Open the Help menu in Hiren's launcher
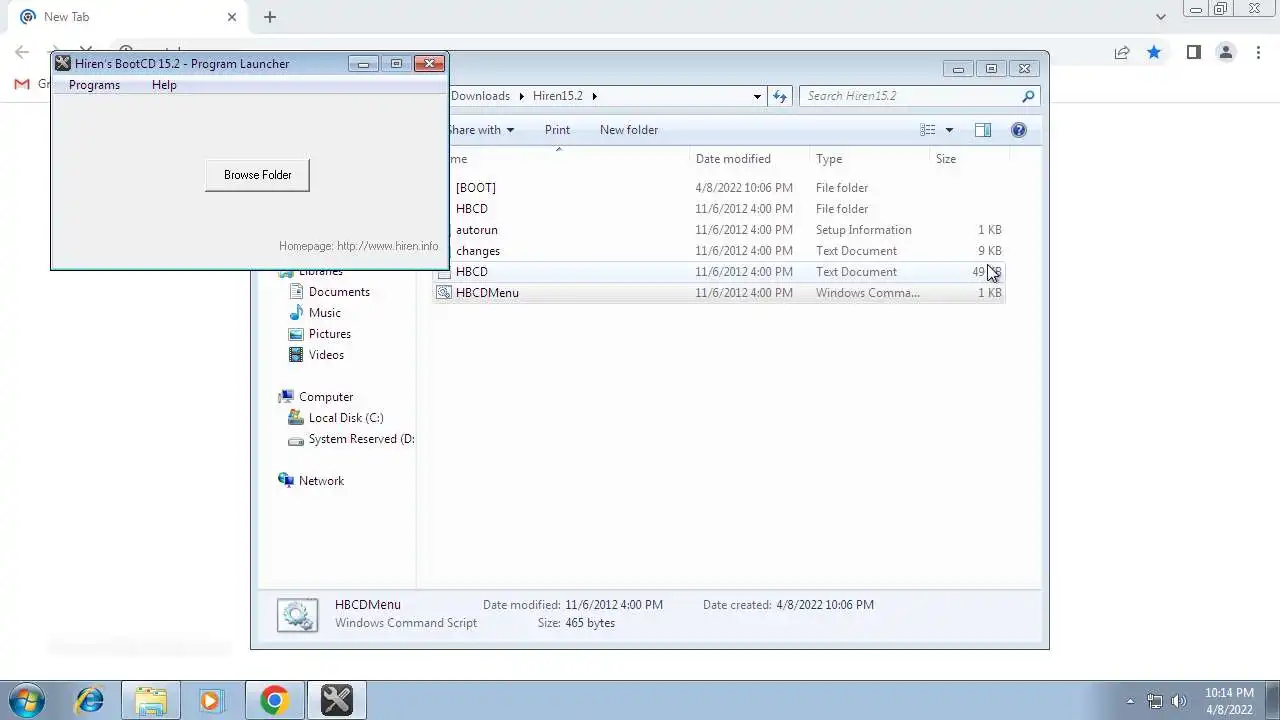This screenshot has width=1280, height=720. (x=164, y=85)
